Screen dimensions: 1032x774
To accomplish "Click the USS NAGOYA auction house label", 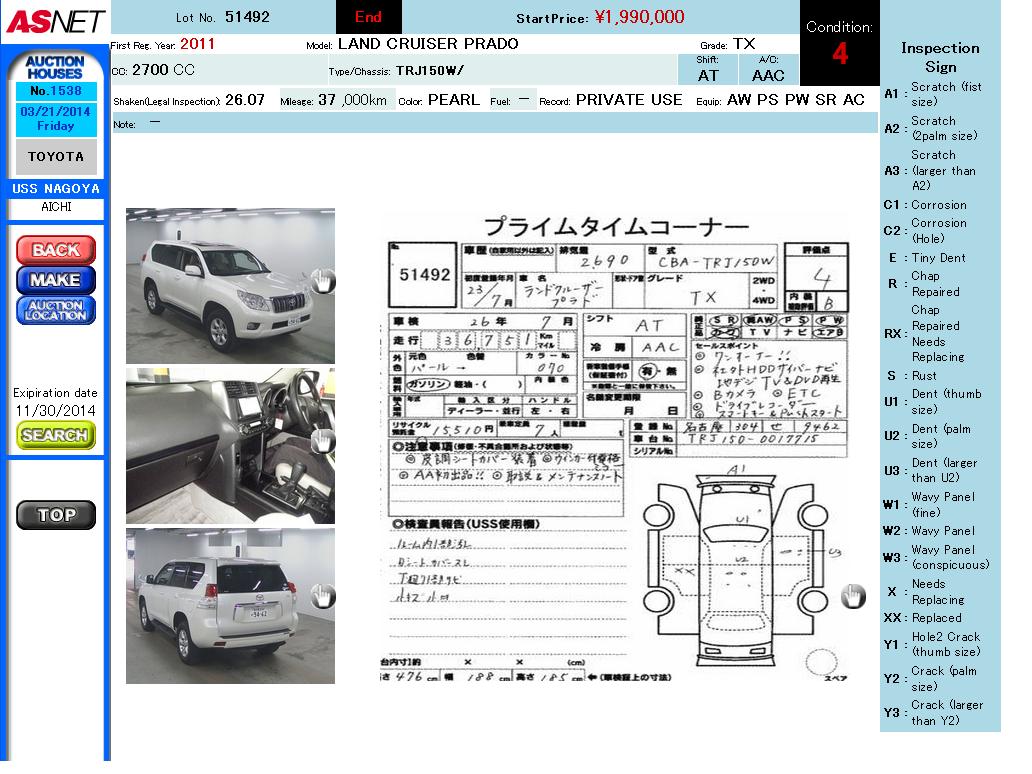I will [55, 189].
